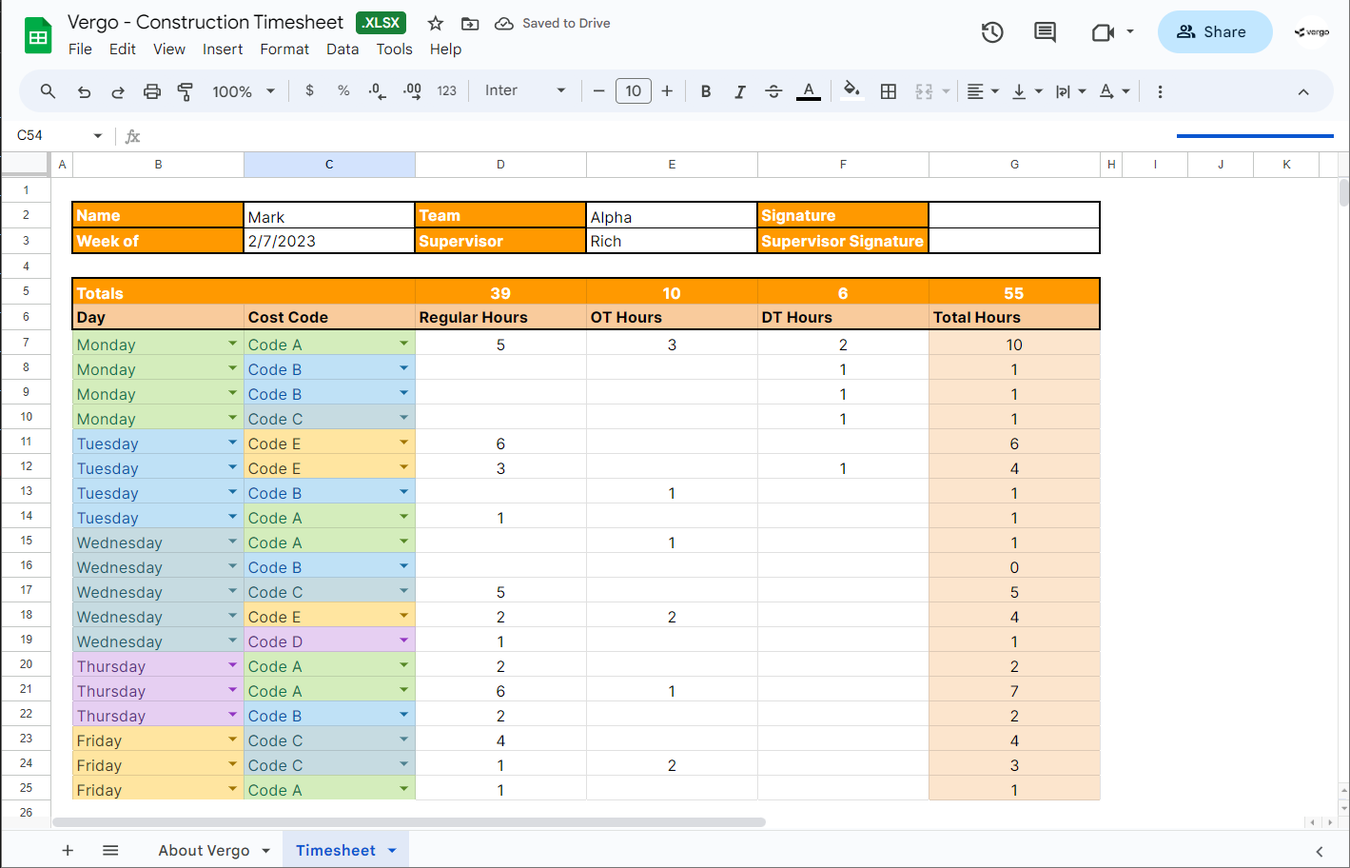Click the font size field showing 10
Image resolution: width=1350 pixels, height=868 pixels.
[x=633, y=91]
